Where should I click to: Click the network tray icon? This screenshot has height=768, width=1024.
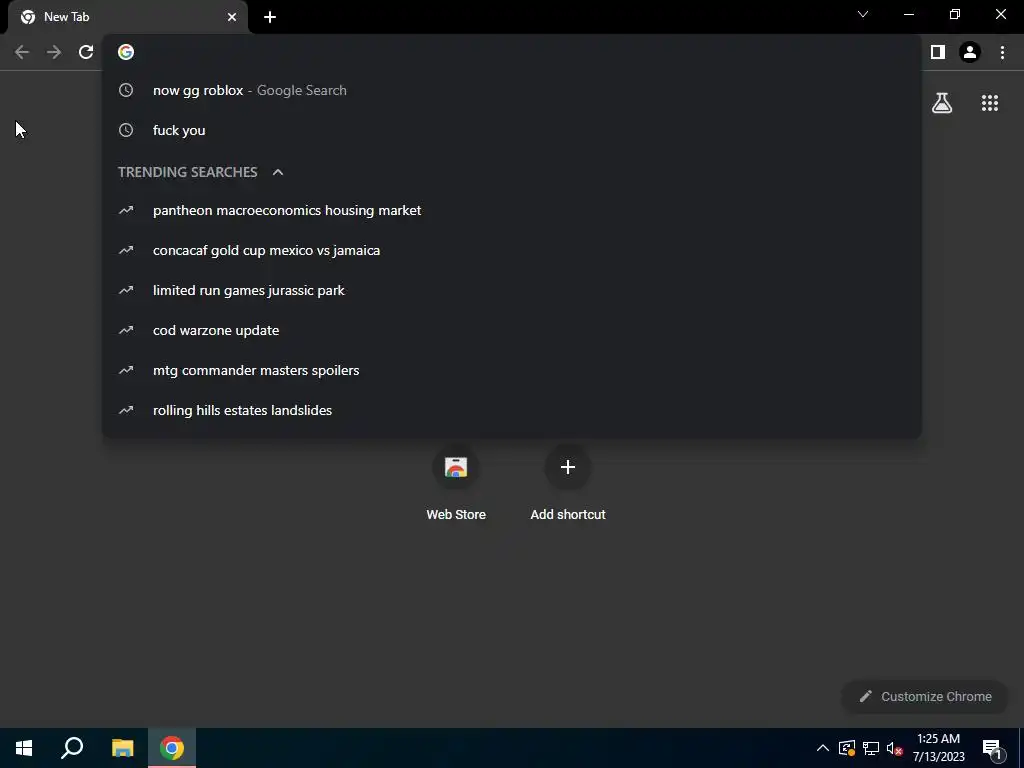click(x=871, y=748)
